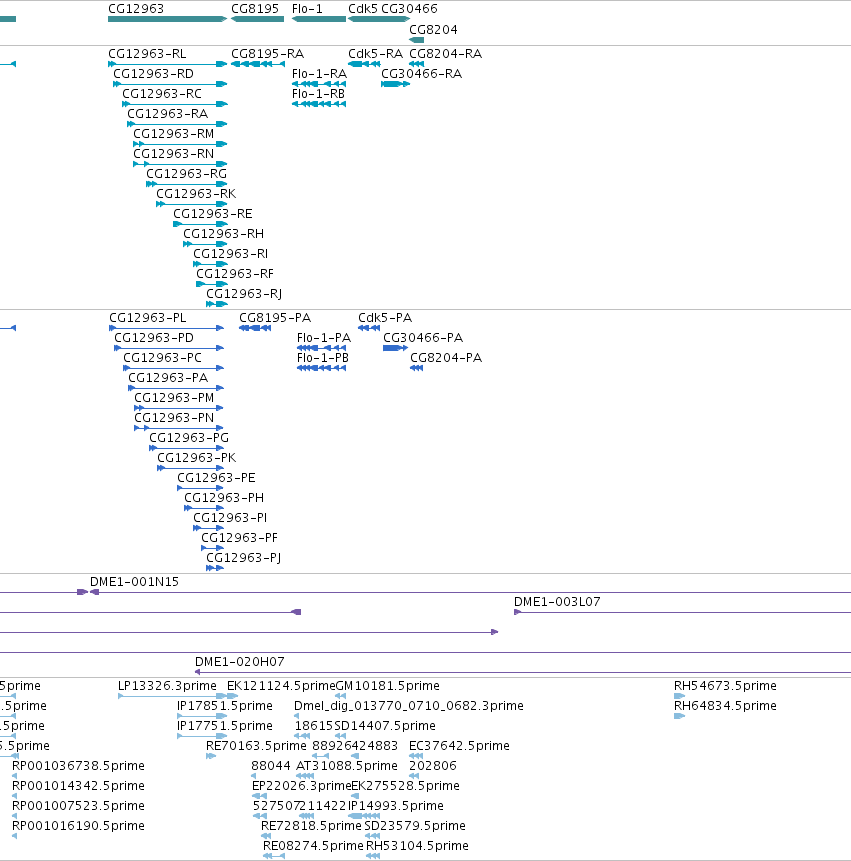Select transcript Flo-1-RB

(319, 104)
